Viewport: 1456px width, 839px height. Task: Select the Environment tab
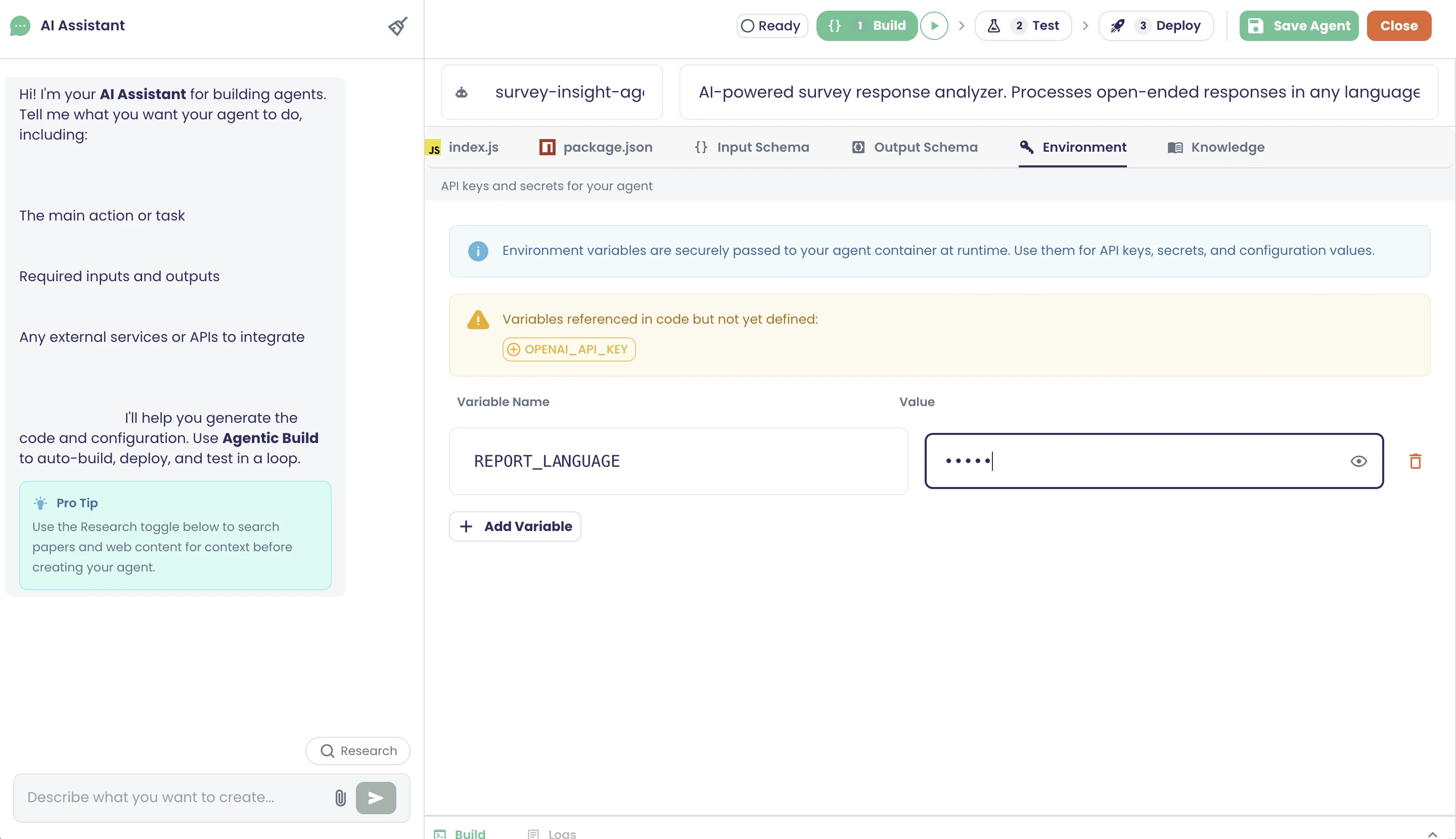pyautogui.click(x=1072, y=148)
